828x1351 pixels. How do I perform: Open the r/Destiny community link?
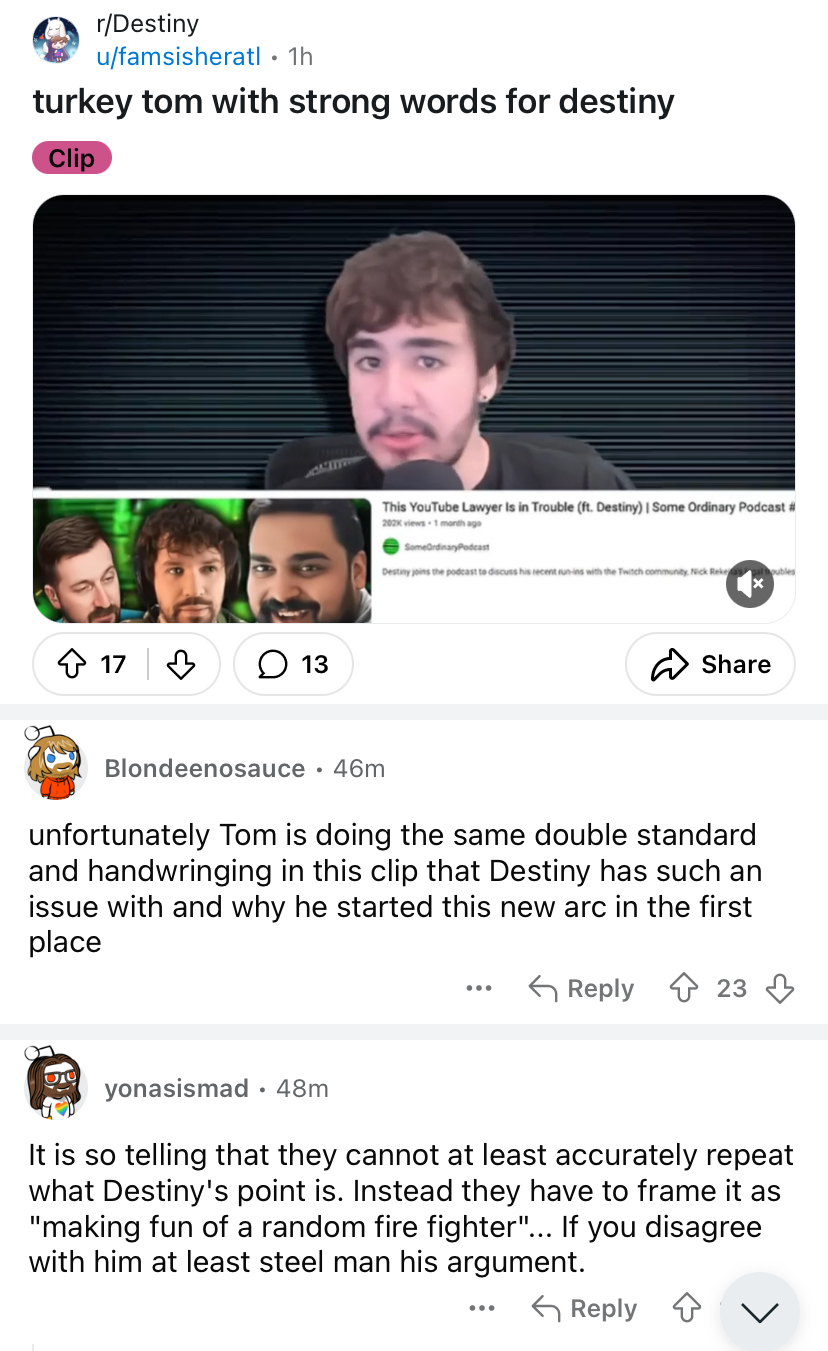pyautogui.click(x=147, y=23)
